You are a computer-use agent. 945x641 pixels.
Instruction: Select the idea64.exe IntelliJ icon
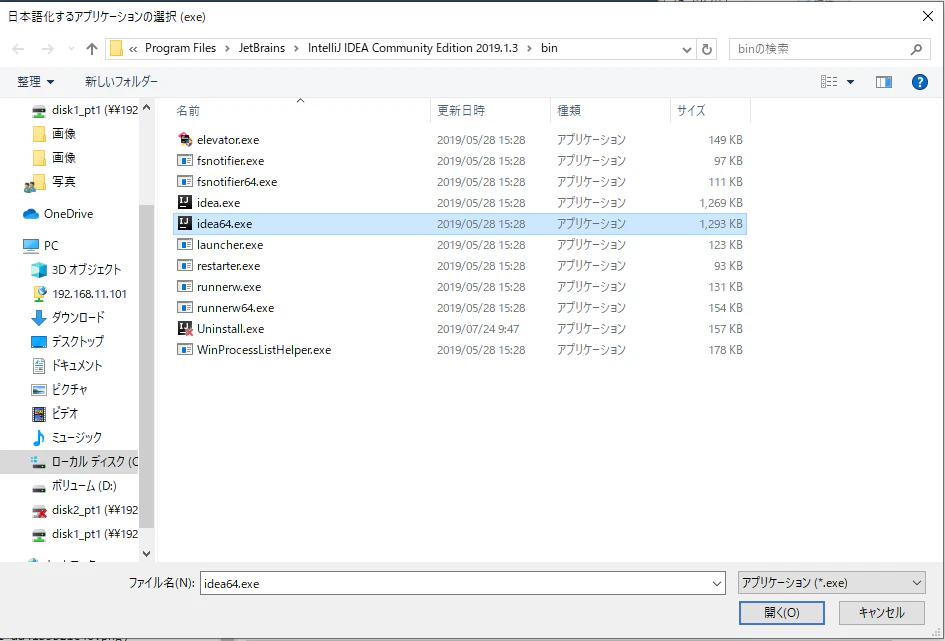(184, 224)
